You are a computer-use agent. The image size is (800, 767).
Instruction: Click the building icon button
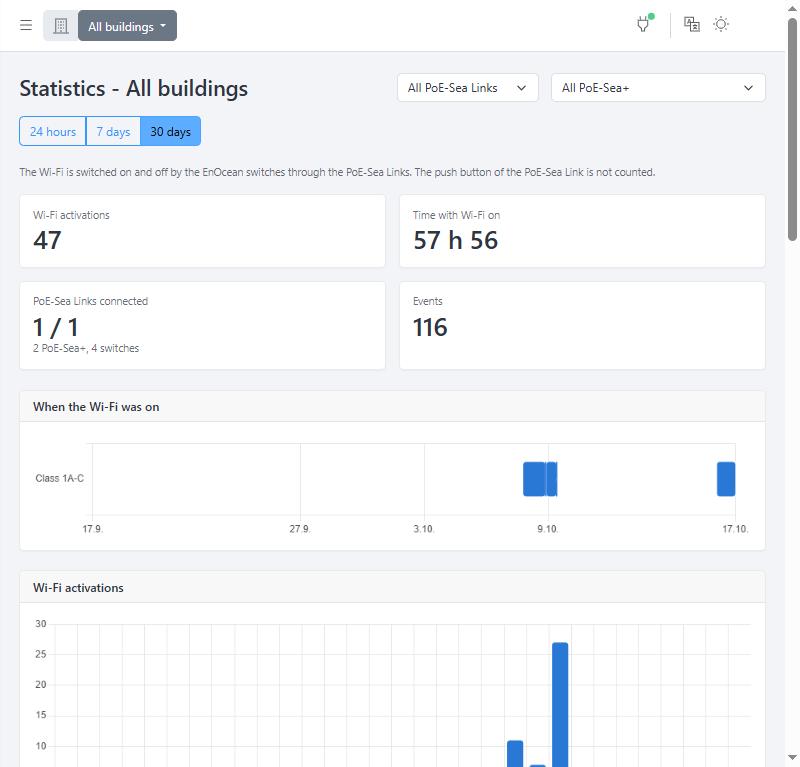61,26
